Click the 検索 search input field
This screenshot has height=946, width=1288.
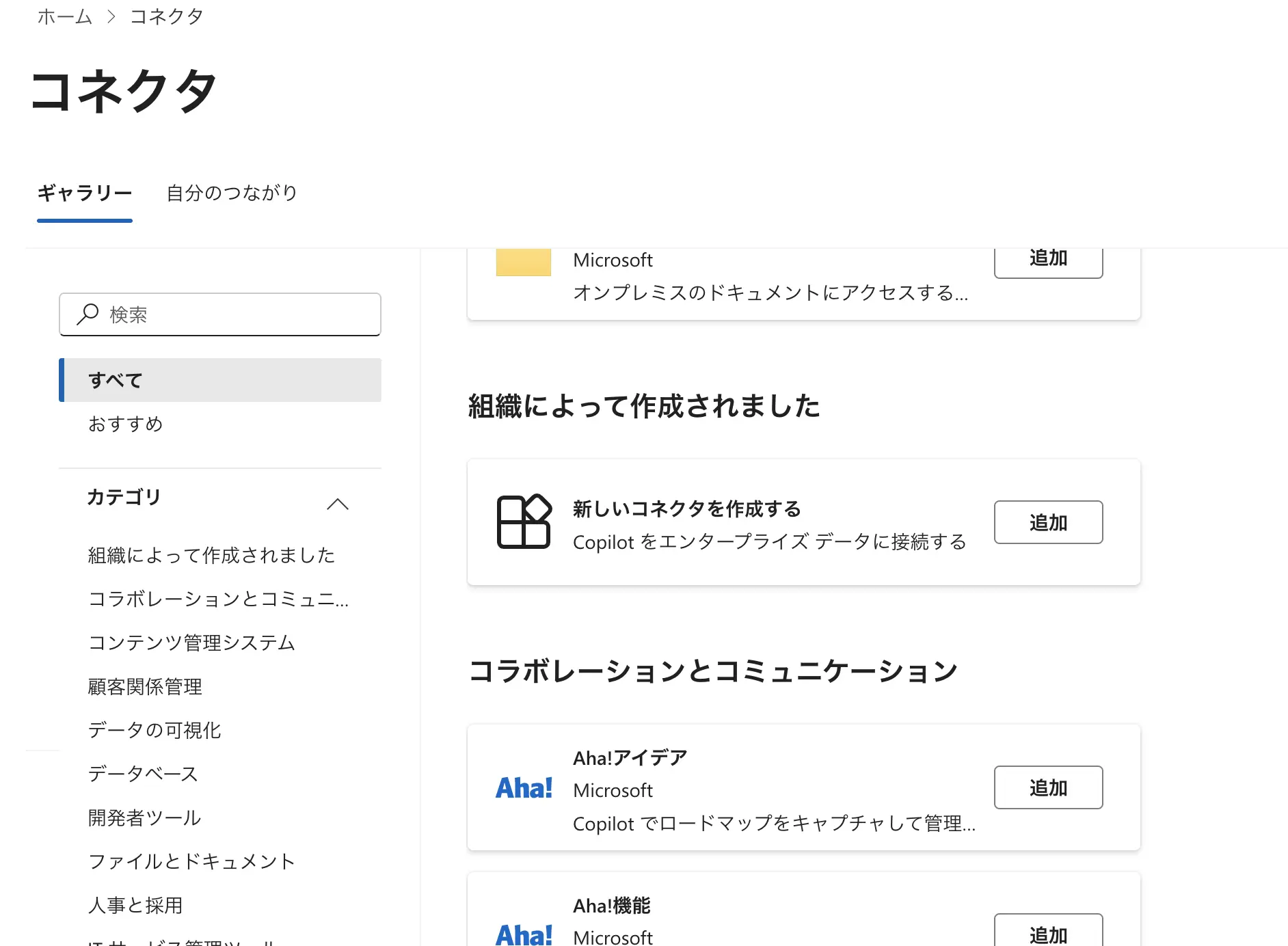point(220,314)
